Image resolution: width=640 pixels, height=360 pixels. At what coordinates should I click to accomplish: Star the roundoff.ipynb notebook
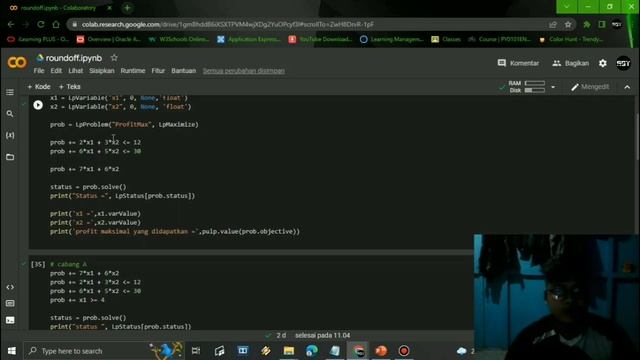click(114, 58)
